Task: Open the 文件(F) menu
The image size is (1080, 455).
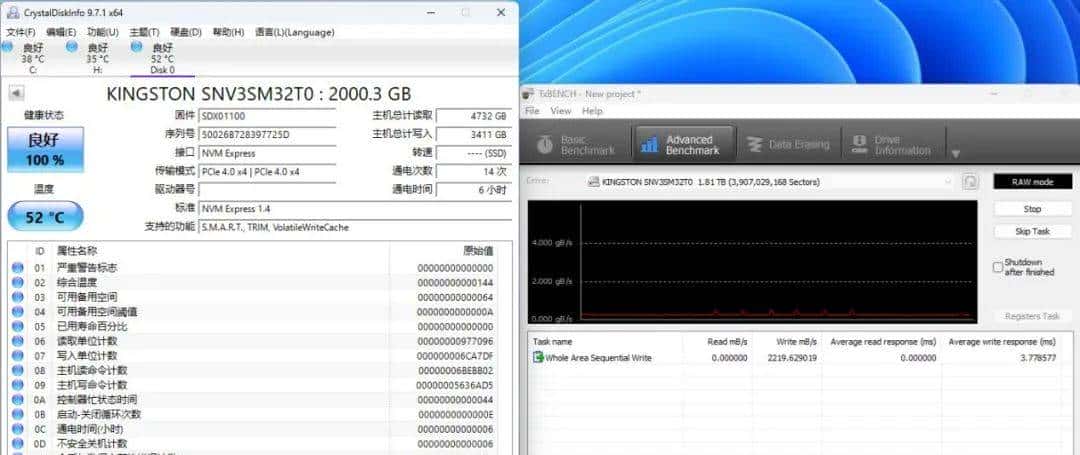Action: click(x=21, y=32)
